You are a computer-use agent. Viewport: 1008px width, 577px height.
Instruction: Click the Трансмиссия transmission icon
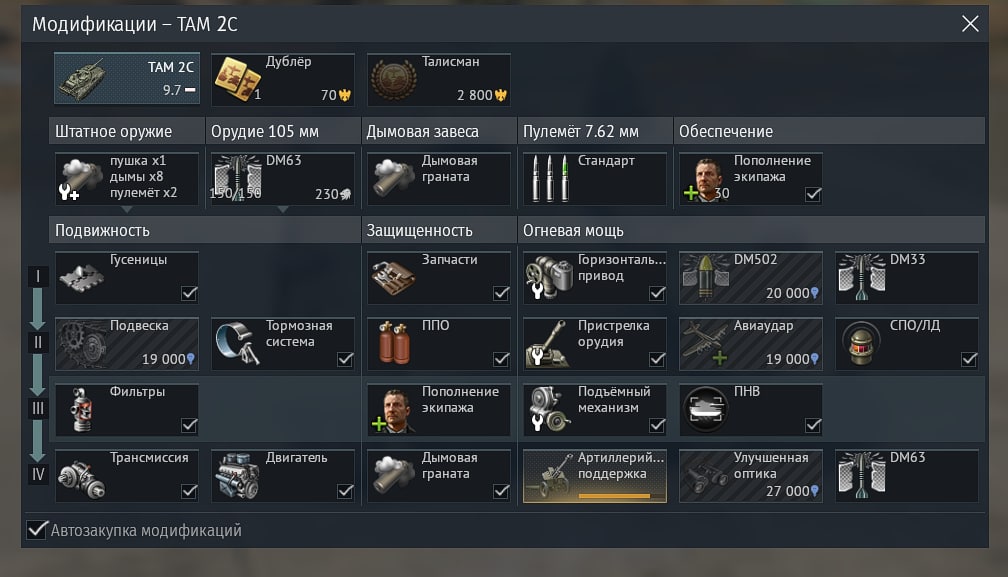[82, 479]
